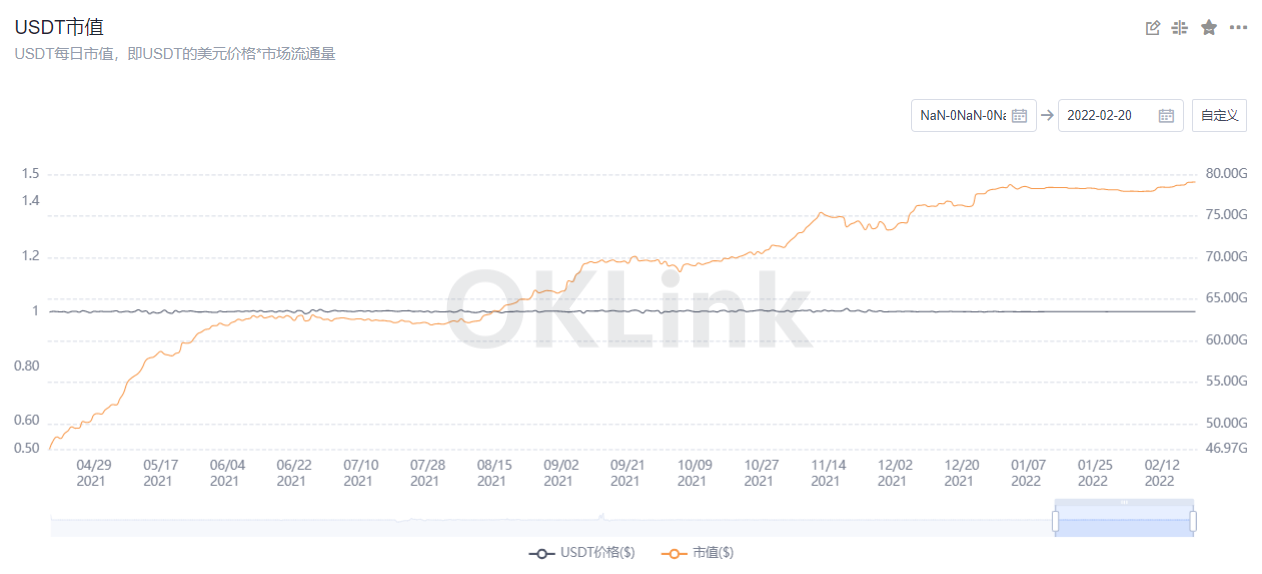This screenshot has height=574, width=1262.
Task: Click the 11/14 2021 axis label
Action: point(825,473)
